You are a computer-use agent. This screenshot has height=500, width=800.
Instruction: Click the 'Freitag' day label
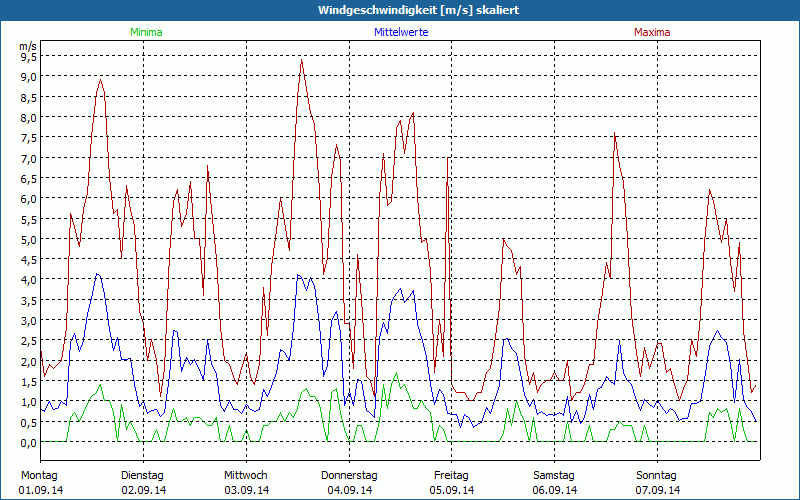[x=451, y=476]
